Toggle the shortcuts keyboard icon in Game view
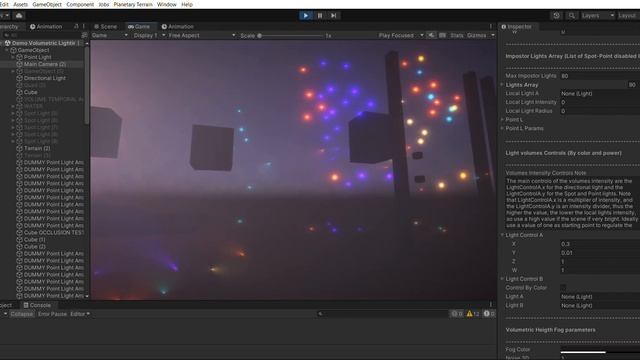 click(442, 36)
